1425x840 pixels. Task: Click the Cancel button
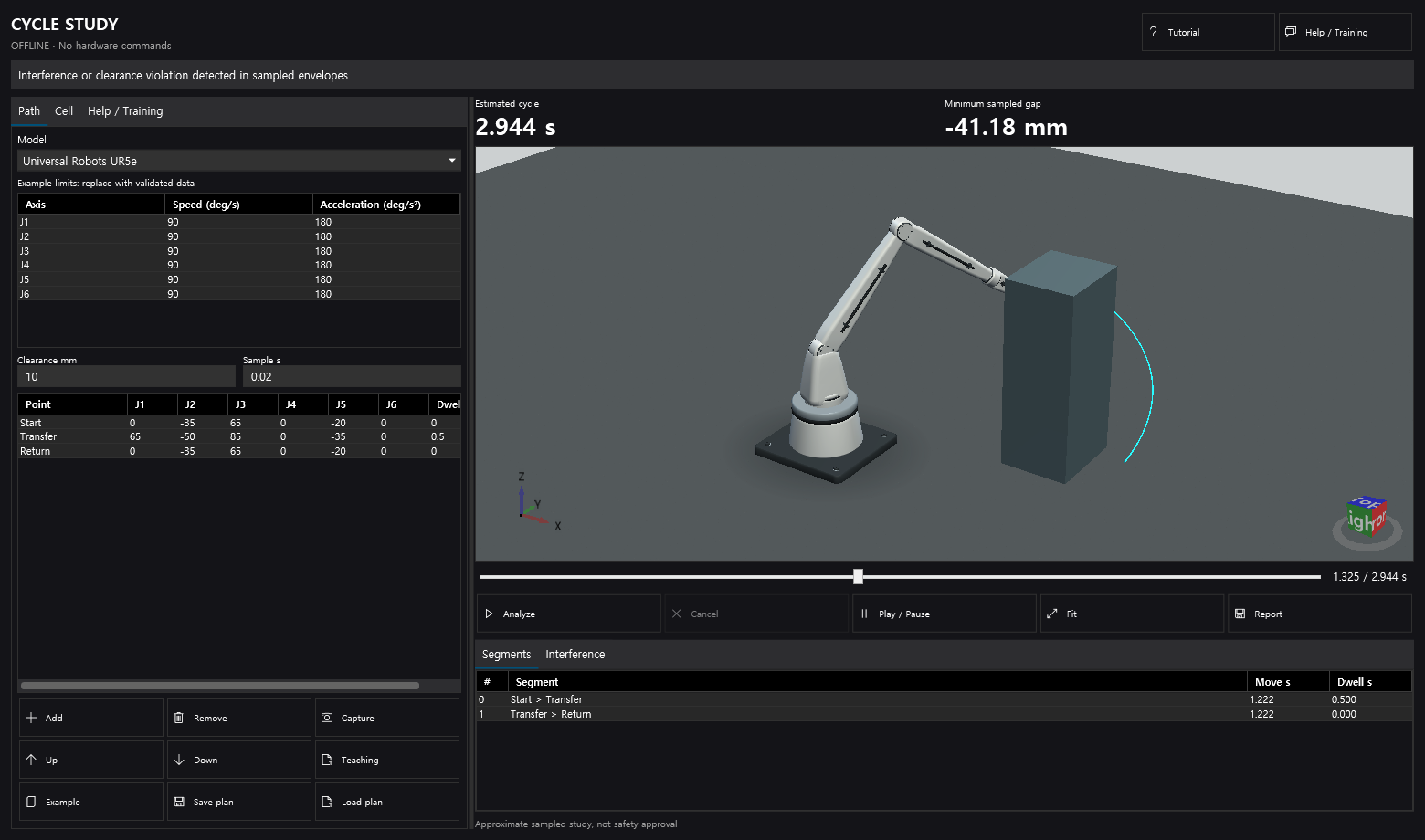(x=756, y=614)
